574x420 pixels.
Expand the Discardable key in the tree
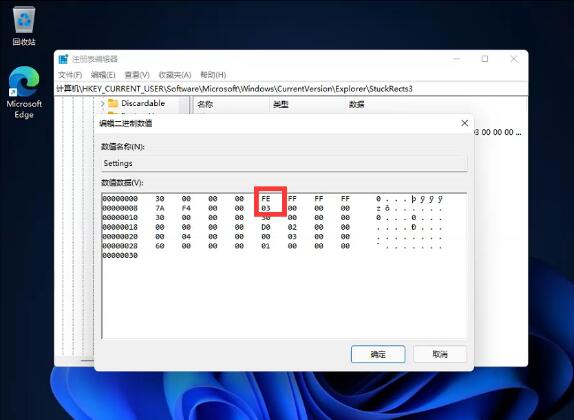click(x=102, y=104)
